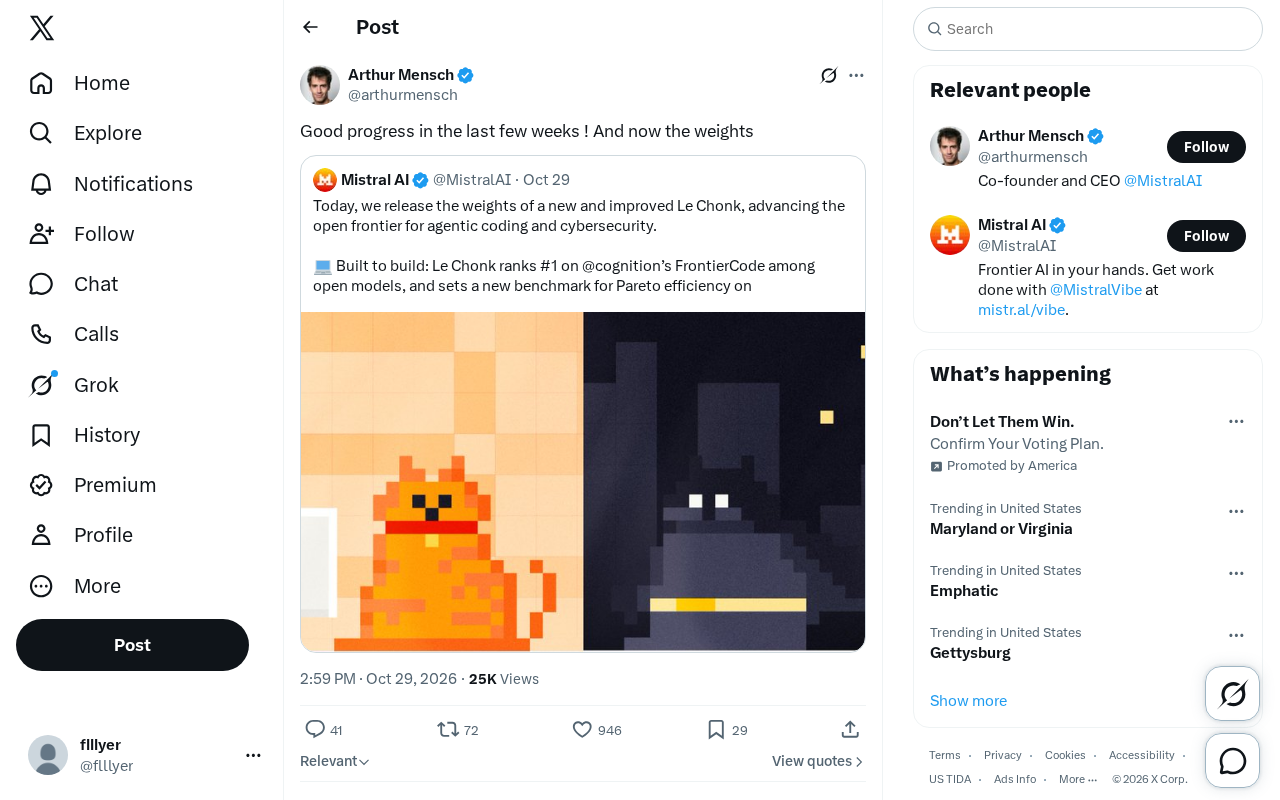This screenshot has width=1280, height=800.
Task: Open post options three-dot menu
Action: pos(856,75)
